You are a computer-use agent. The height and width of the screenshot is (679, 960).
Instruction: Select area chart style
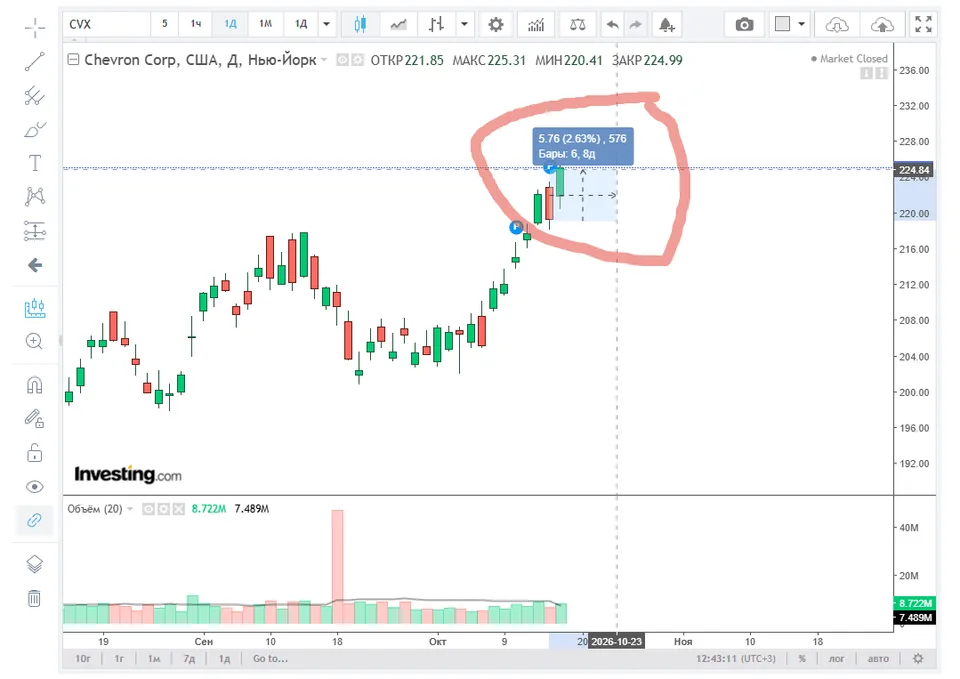(x=398, y=24)
